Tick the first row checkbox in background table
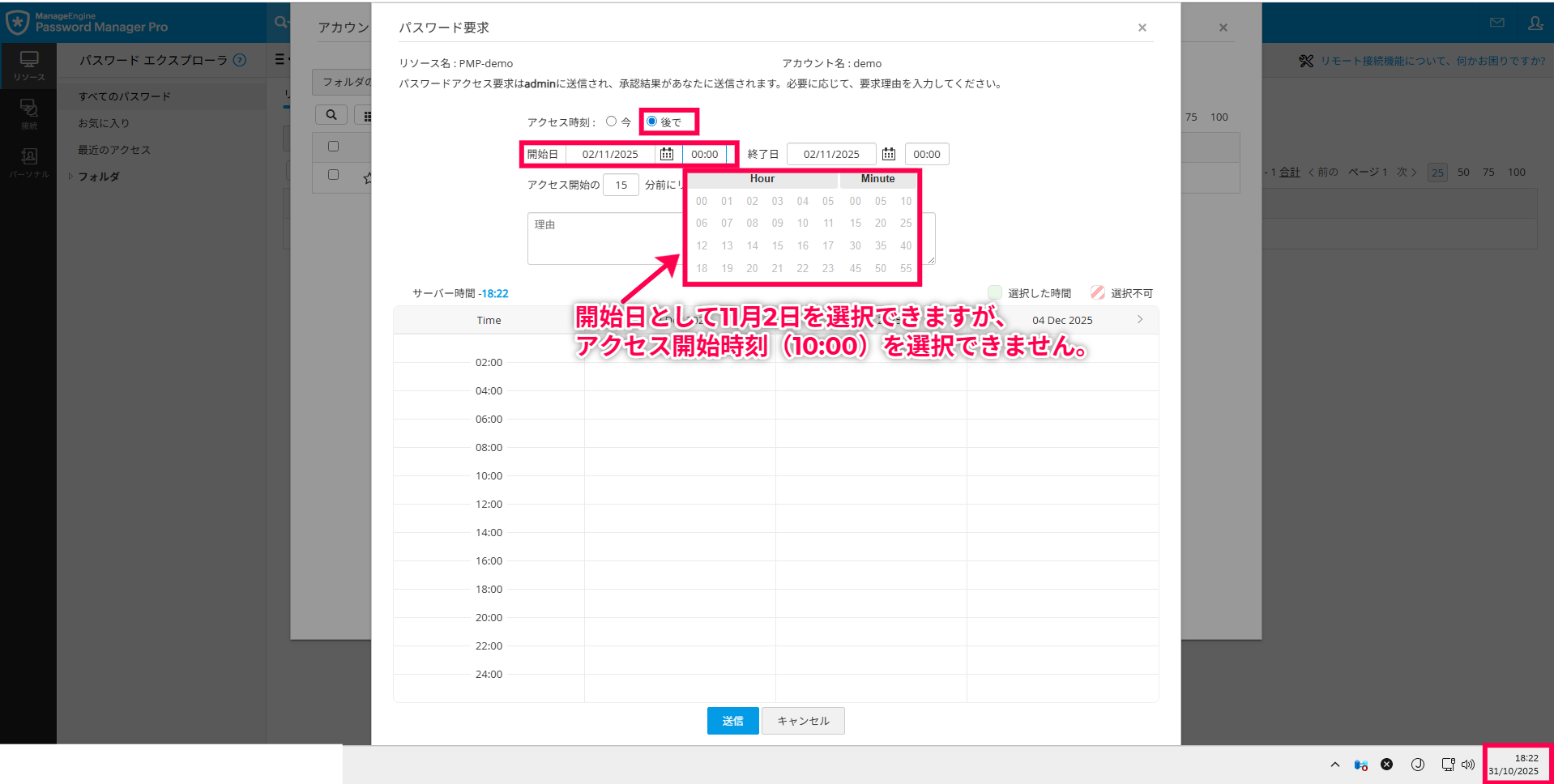Image resolution: width=1554 pixels, height=784 pixels. pyautogui.click(x=333, y=174)
